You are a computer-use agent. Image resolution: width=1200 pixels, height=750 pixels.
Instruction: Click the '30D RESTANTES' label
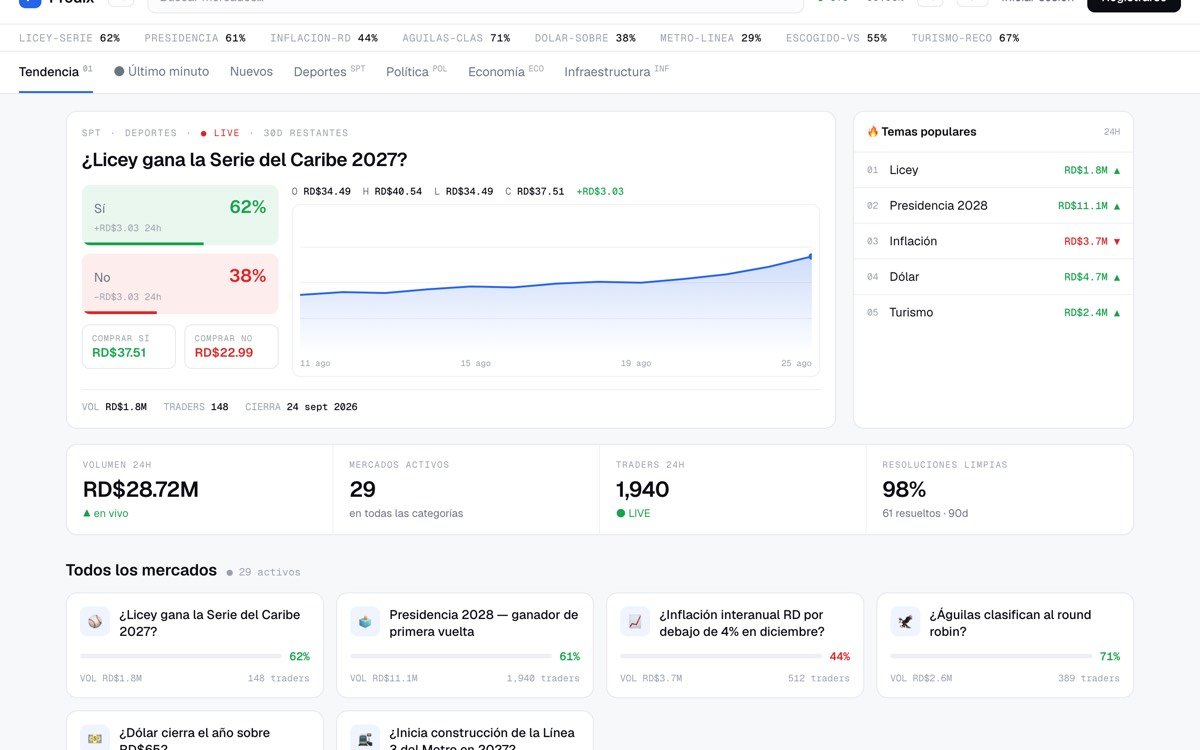[x=306, y=133]
